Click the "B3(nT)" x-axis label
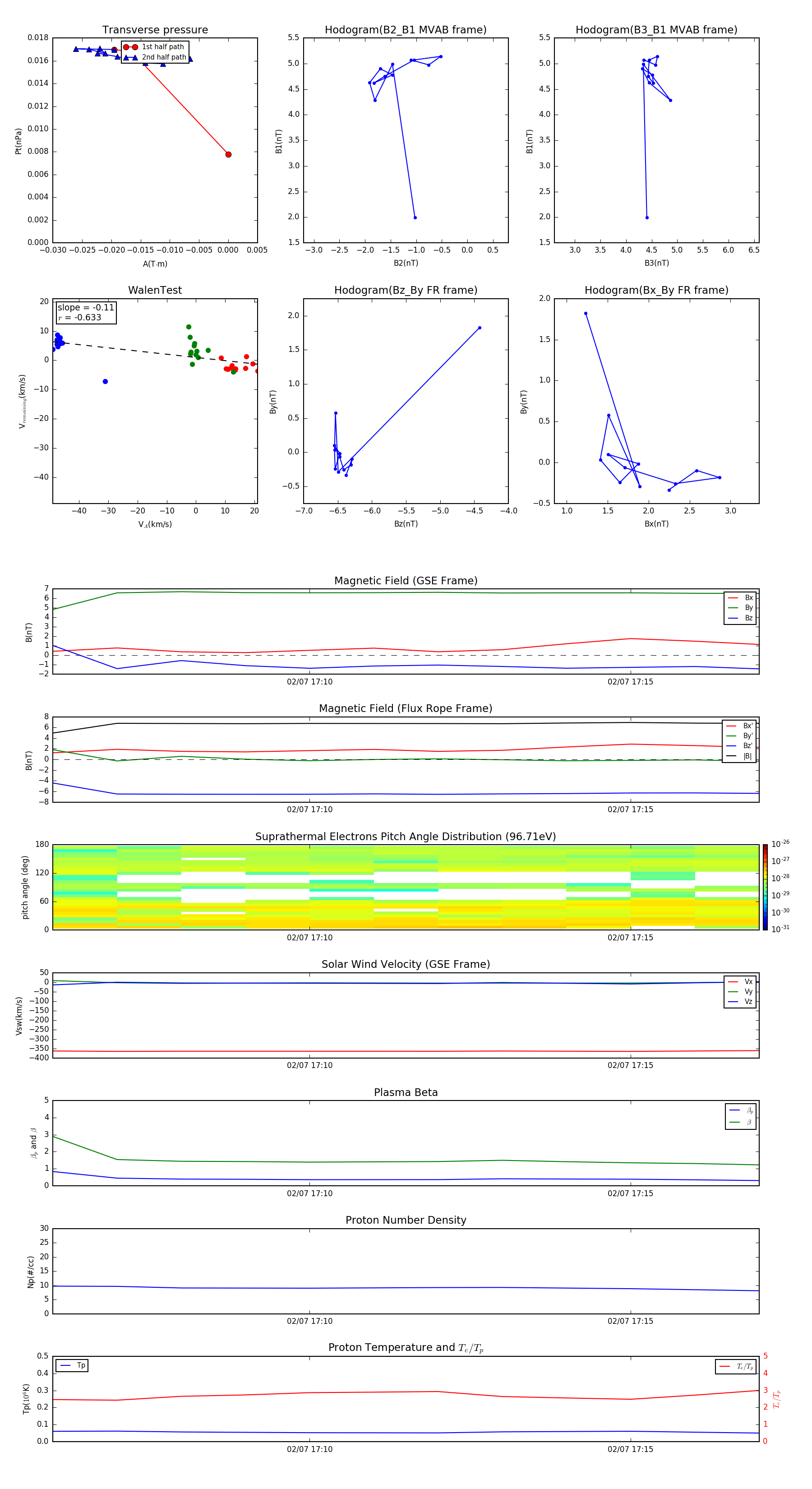The width and height of the screenshot is (812, 1489). pos(656,263)
